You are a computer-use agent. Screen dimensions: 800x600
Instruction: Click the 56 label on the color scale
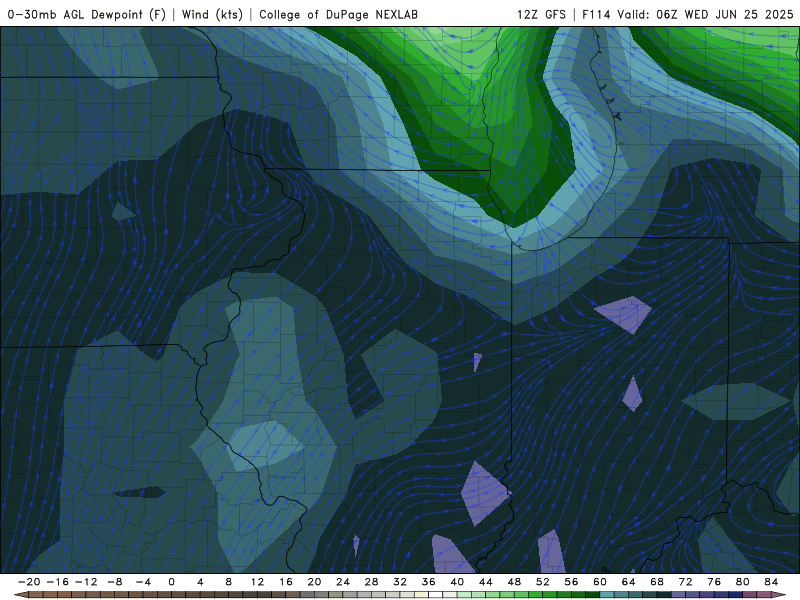coord(571,582)
